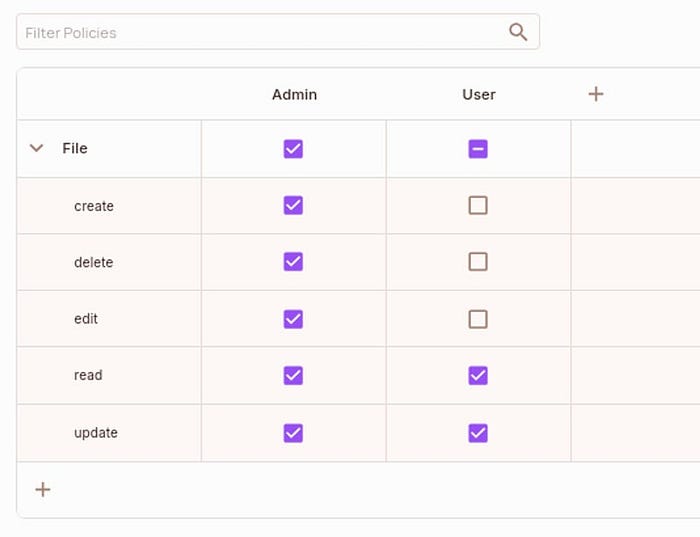
Task: Uncheck Admin create permission
Action: pyautogui.click(x=293, y=205)
